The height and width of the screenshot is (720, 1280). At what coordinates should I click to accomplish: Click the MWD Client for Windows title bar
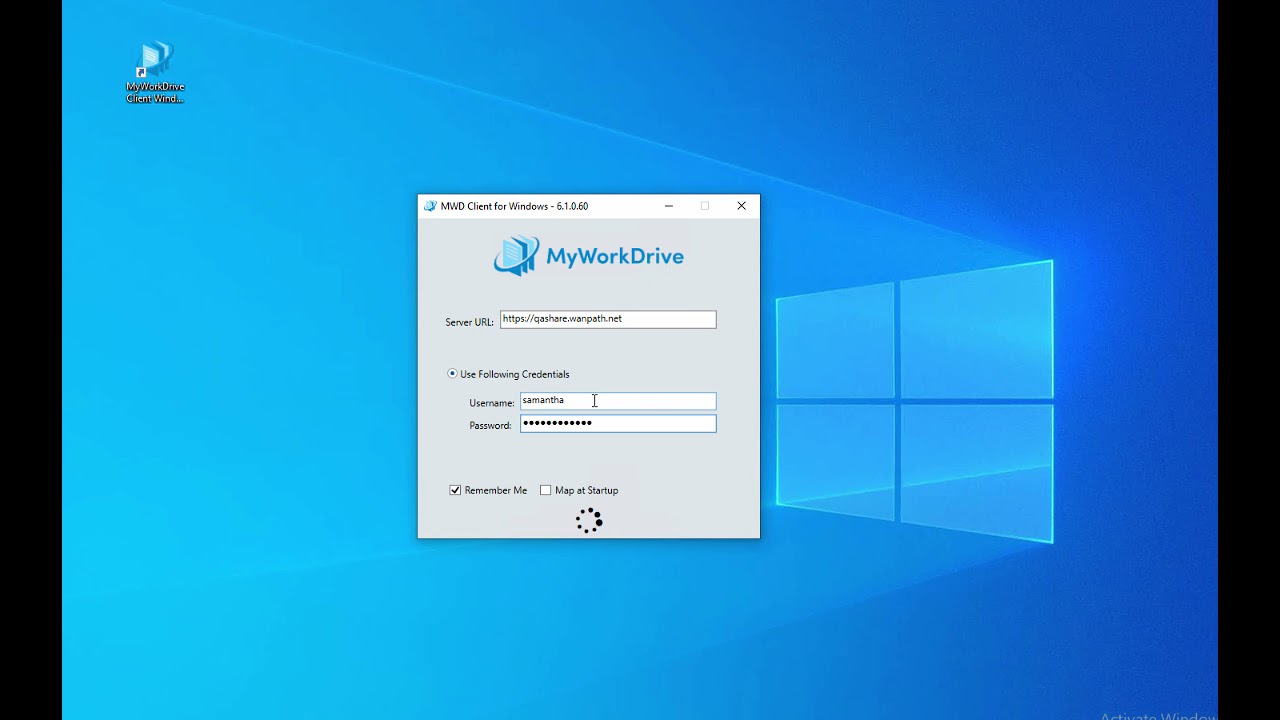[x=540, y=206]
